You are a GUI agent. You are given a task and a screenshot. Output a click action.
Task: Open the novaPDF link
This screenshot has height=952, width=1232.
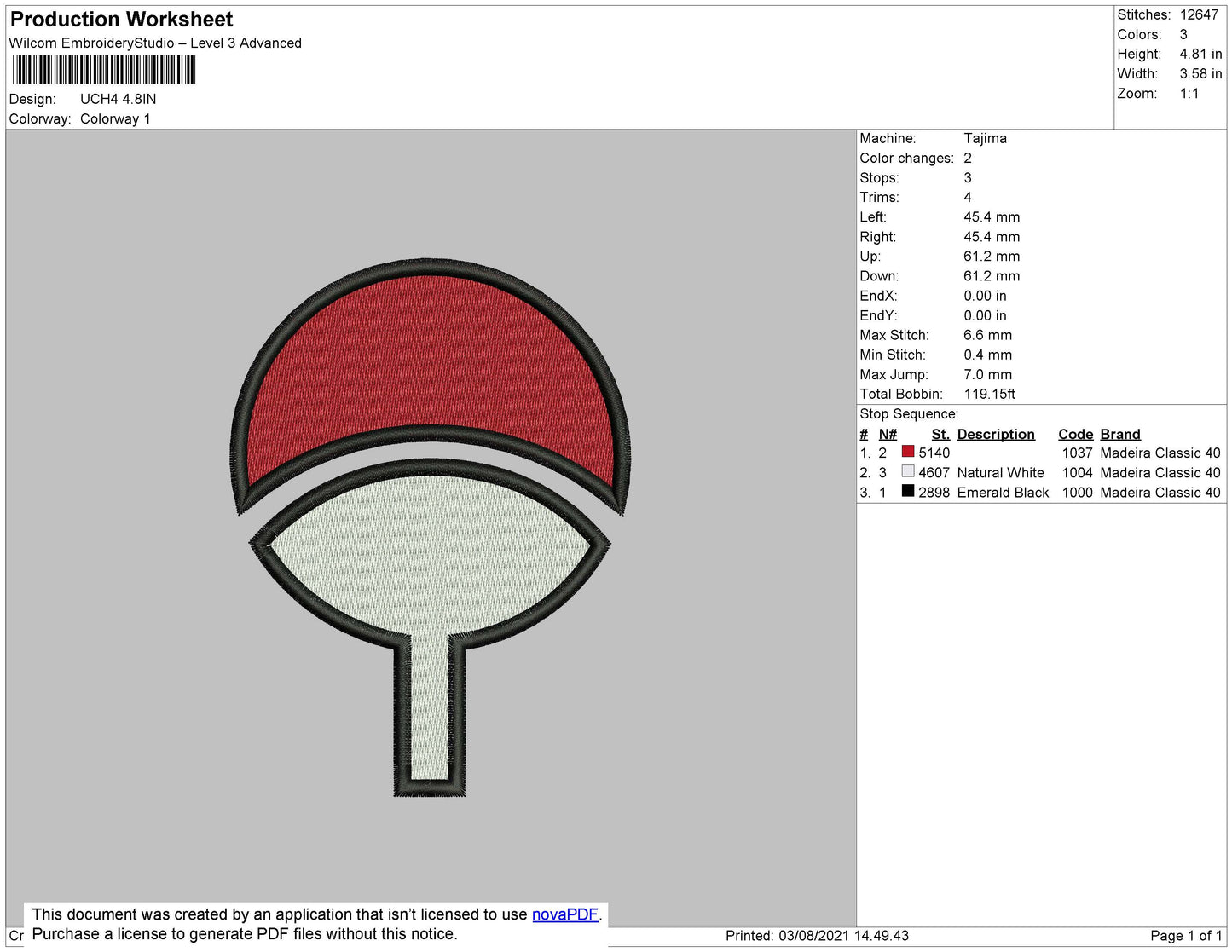pyautogui.click(x=564, y=914)
